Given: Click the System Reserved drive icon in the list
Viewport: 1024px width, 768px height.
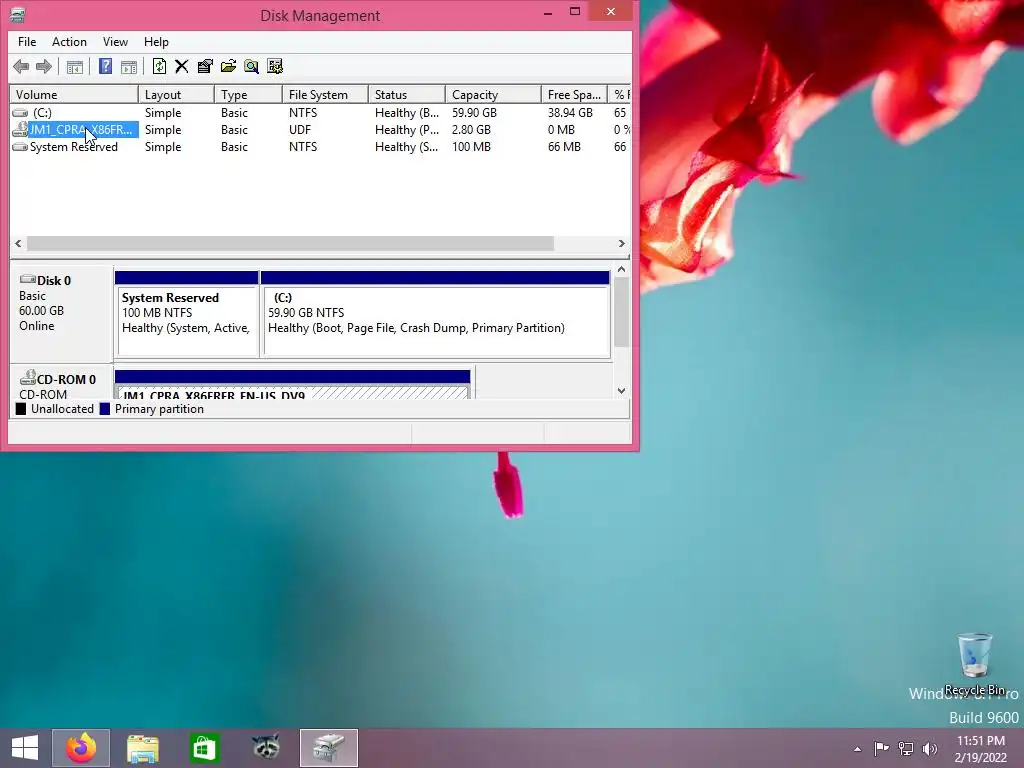Looking at the screenshot, I should coord(20,147).
